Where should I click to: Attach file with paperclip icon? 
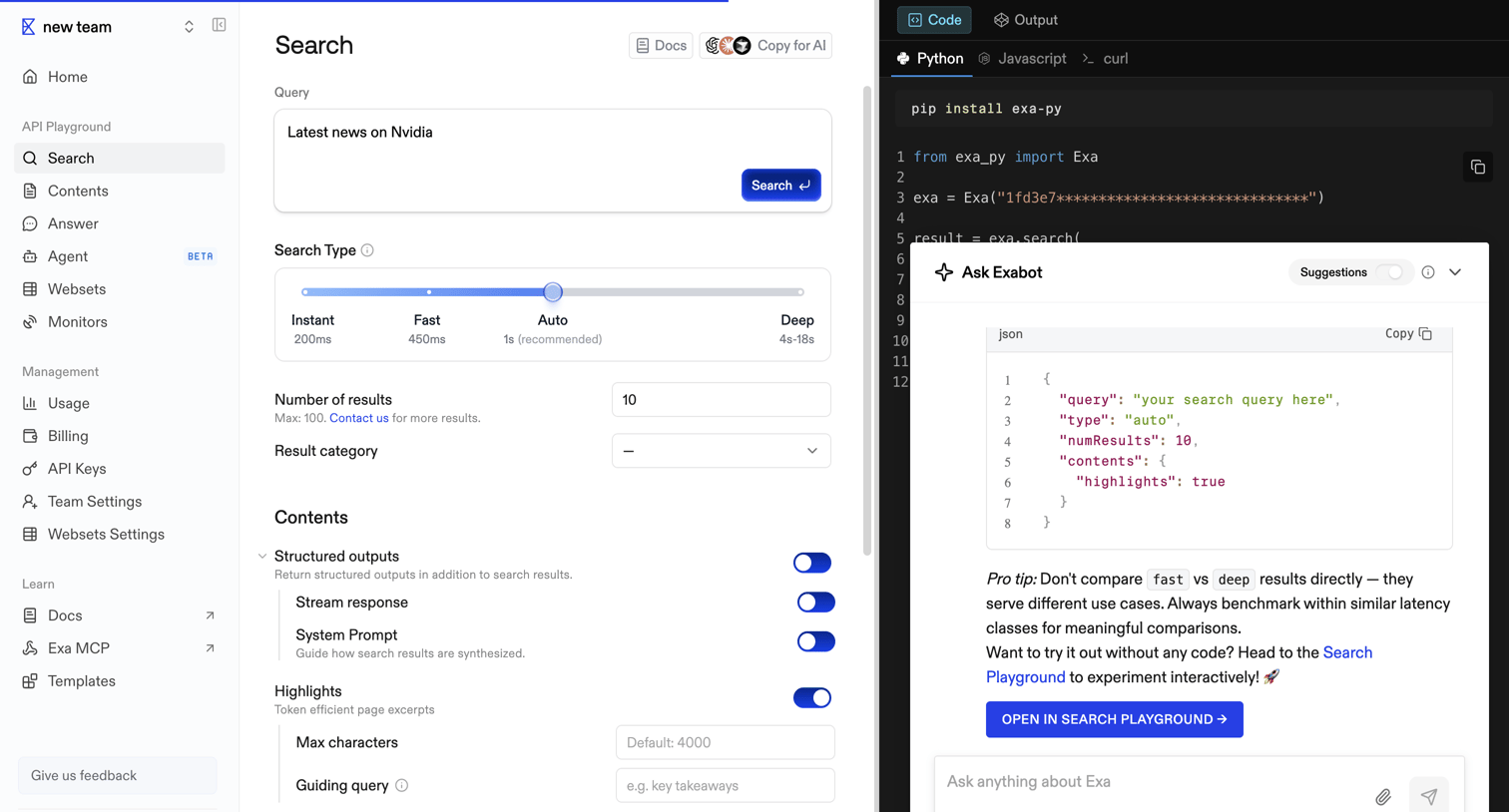click(1383, 796)
